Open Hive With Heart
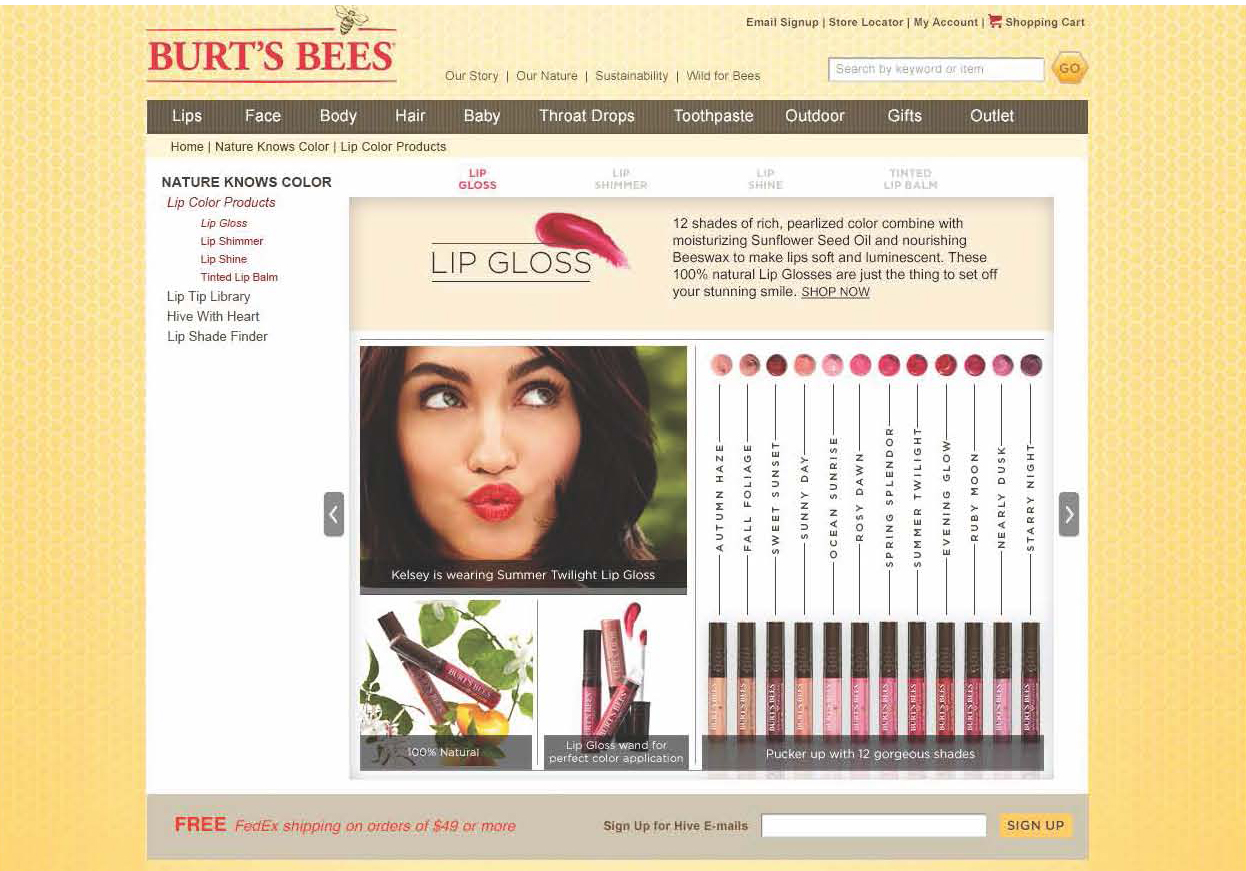The height and width of the screenshot is (871, 1246). click(213, 317)
